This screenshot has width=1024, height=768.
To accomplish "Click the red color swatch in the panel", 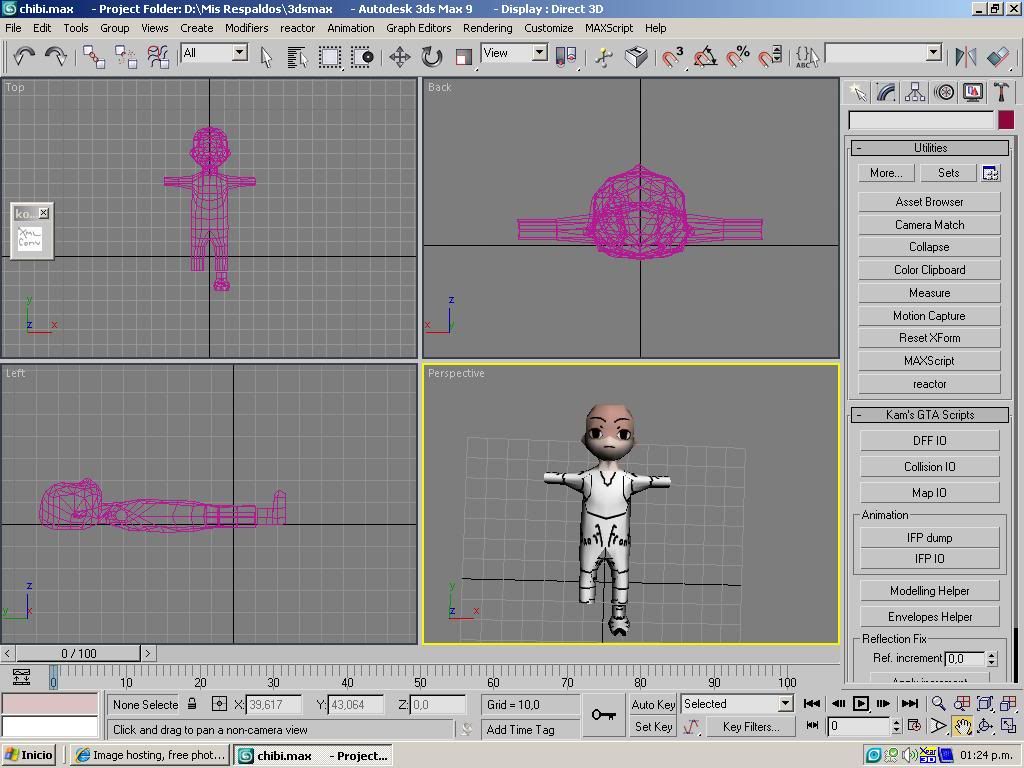I will pyautogui.click(x=1006, y=119).
